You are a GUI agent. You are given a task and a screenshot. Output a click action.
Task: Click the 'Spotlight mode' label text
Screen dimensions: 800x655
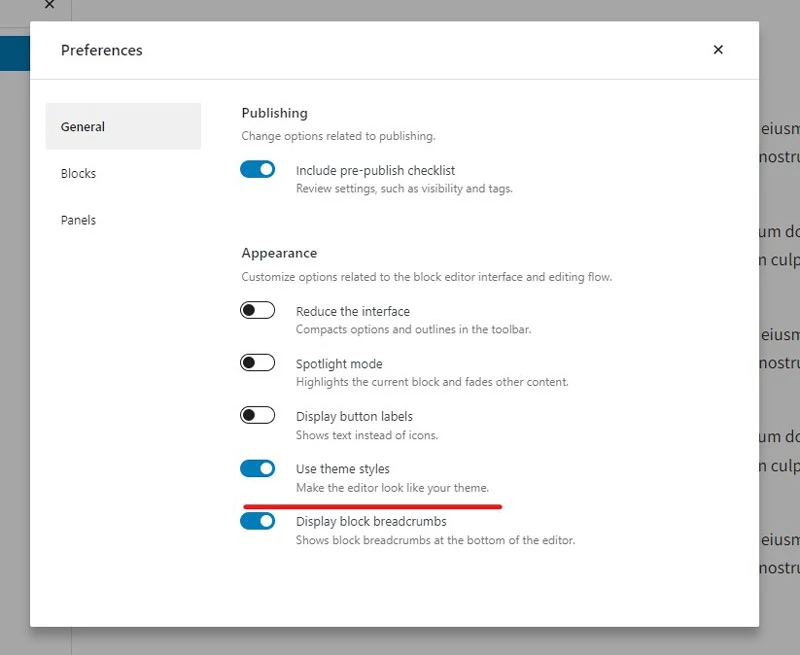339,364
